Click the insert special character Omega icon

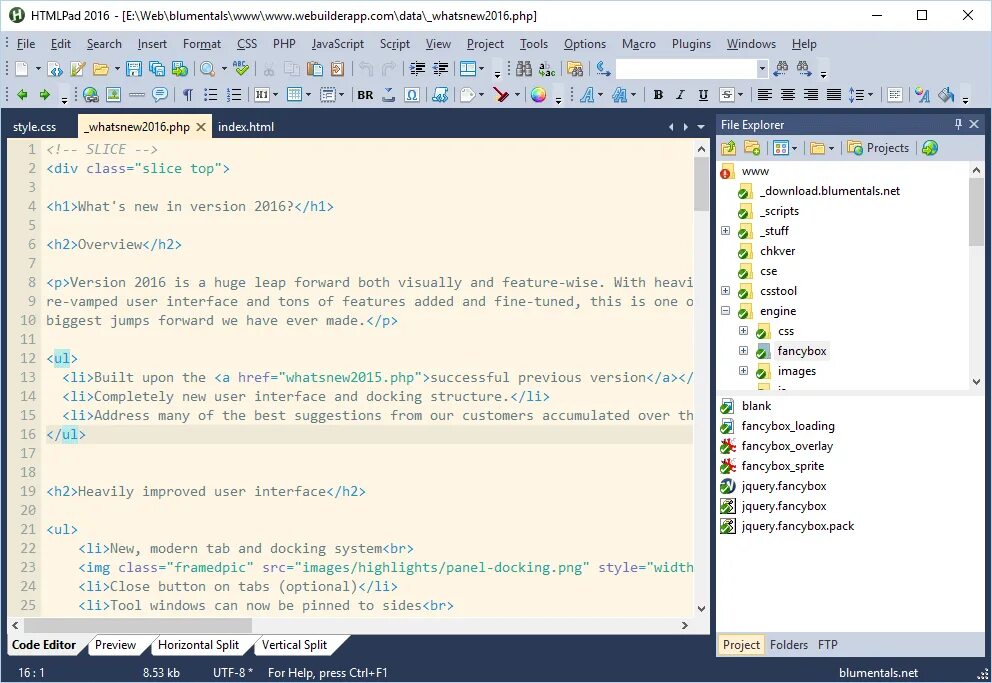411,95
